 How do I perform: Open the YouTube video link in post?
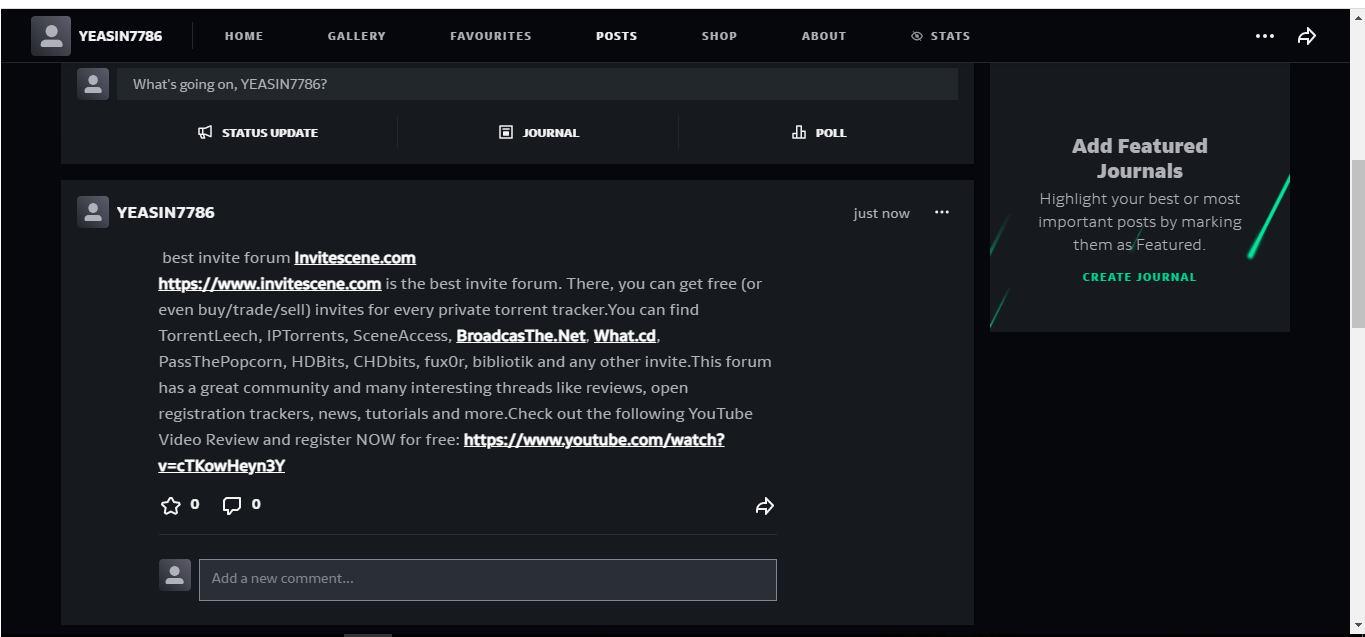593,440
